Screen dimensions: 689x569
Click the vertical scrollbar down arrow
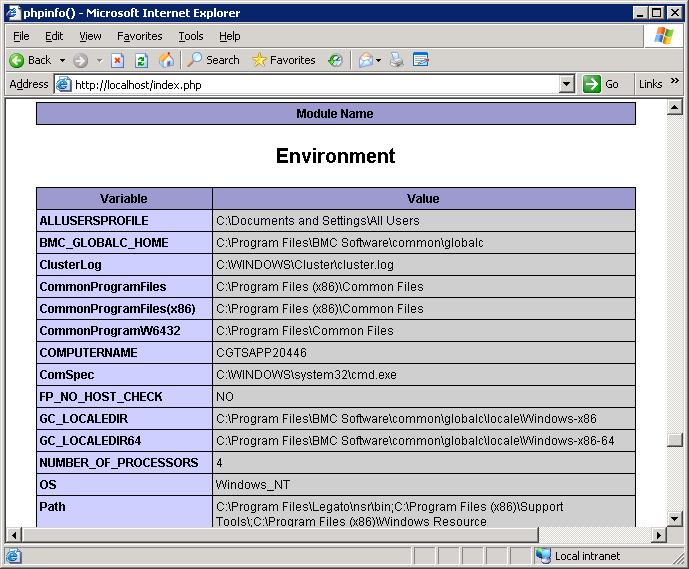(x=674, y=518)
